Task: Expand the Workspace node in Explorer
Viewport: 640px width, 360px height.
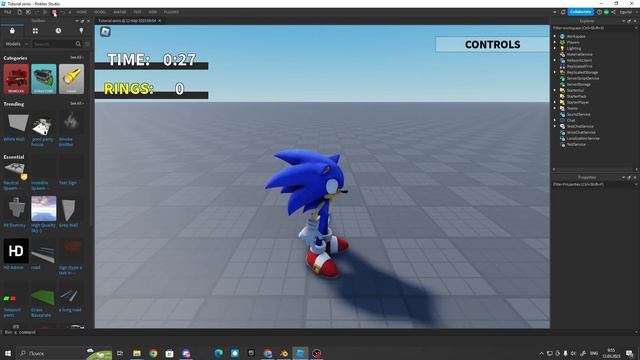Action: (555, 36)
